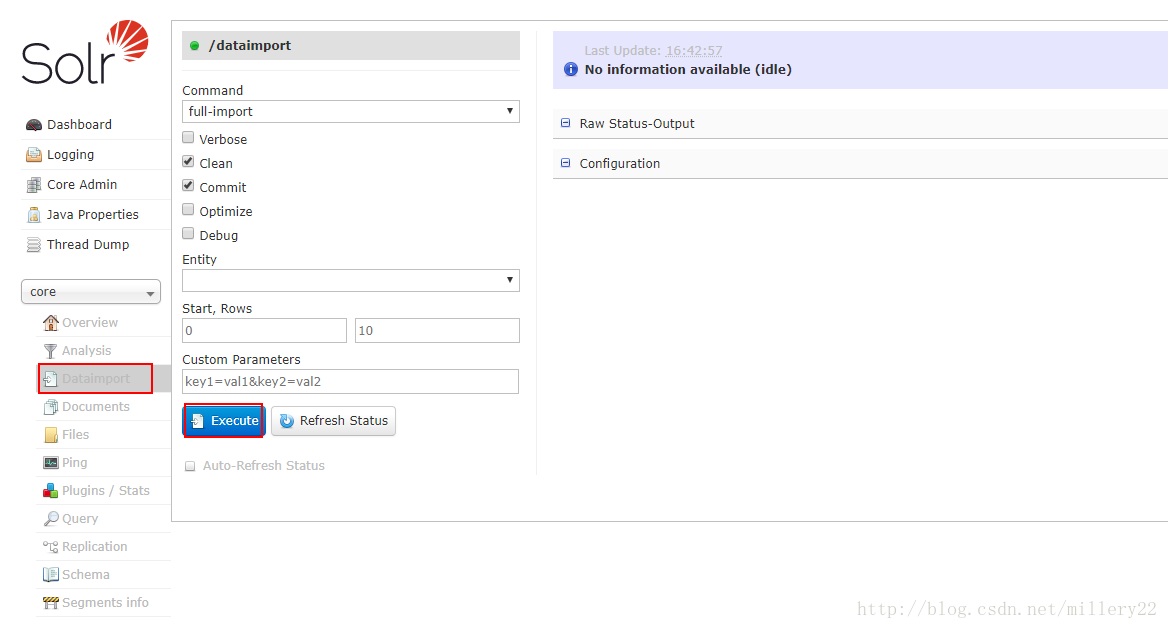Open the Entity dropdown
Viewport: 1168px width, 629px height.
coord(351,280)
